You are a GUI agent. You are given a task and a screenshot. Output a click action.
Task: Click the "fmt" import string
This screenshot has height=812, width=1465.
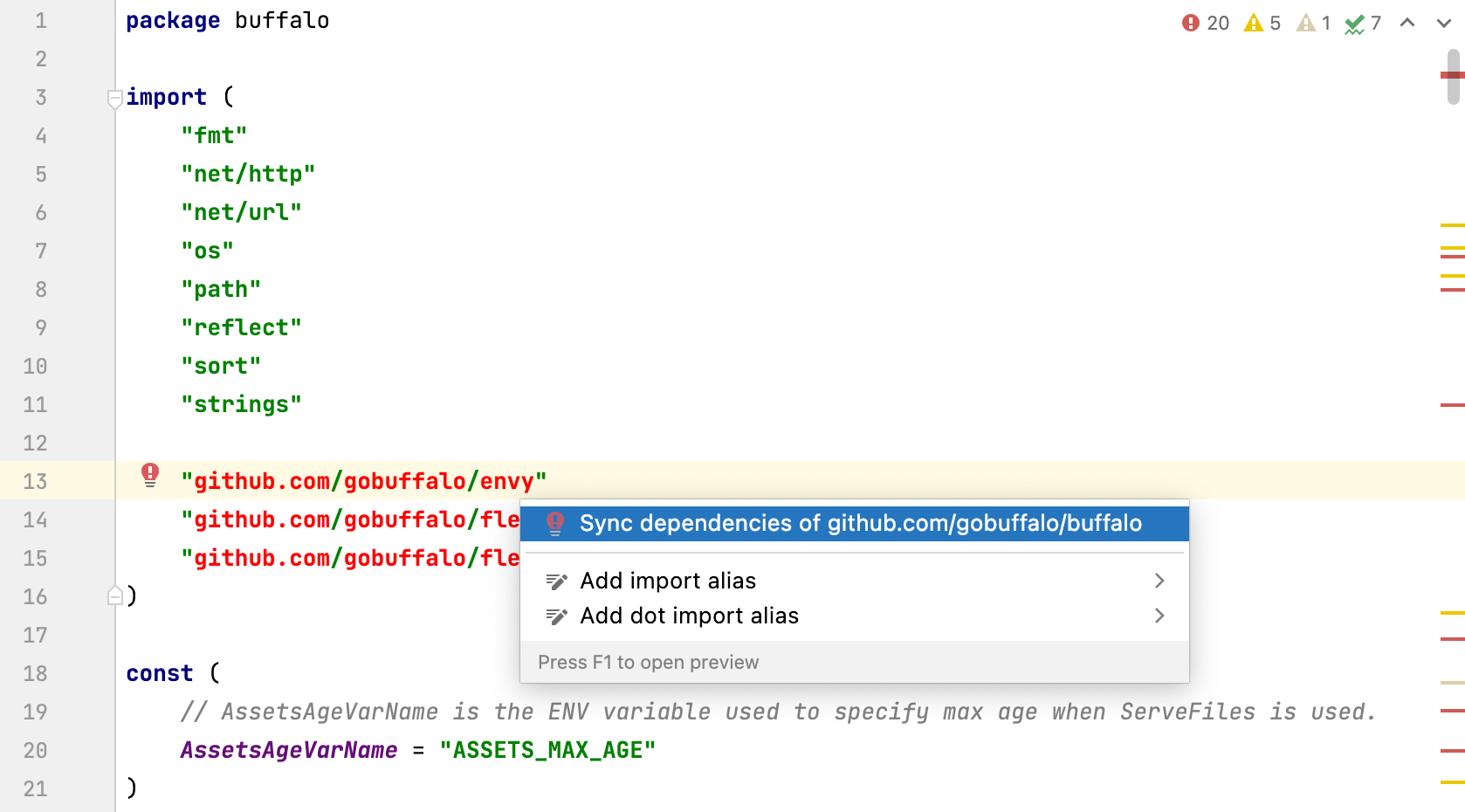pos(214,135)
